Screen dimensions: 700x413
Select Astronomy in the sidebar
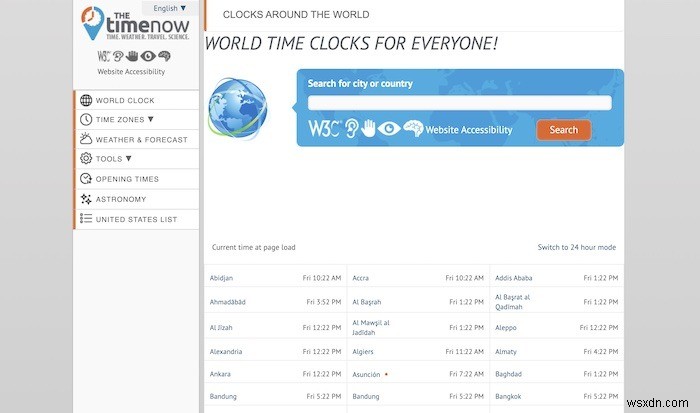pos(137,199)
